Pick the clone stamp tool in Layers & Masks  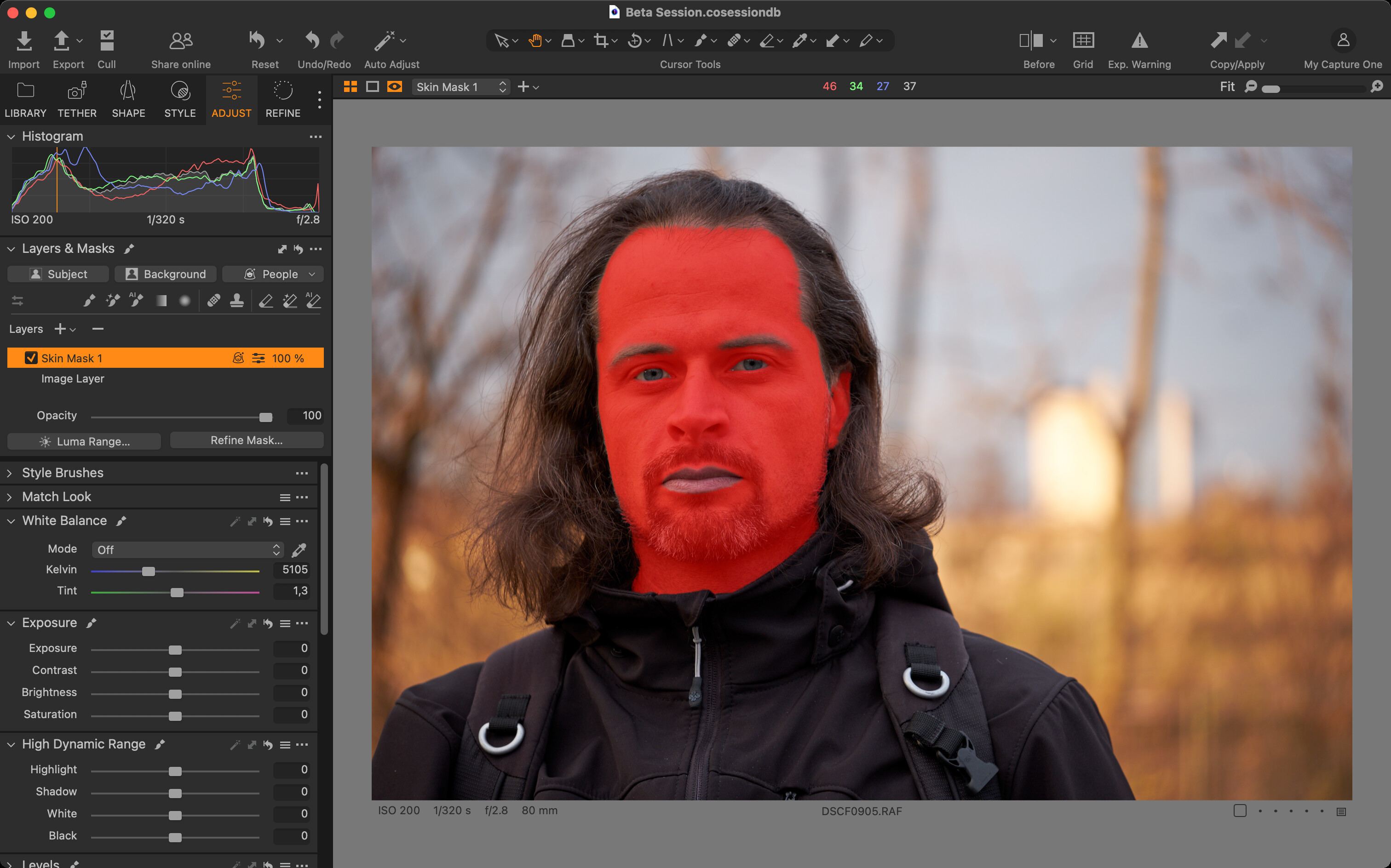point(236,300)
